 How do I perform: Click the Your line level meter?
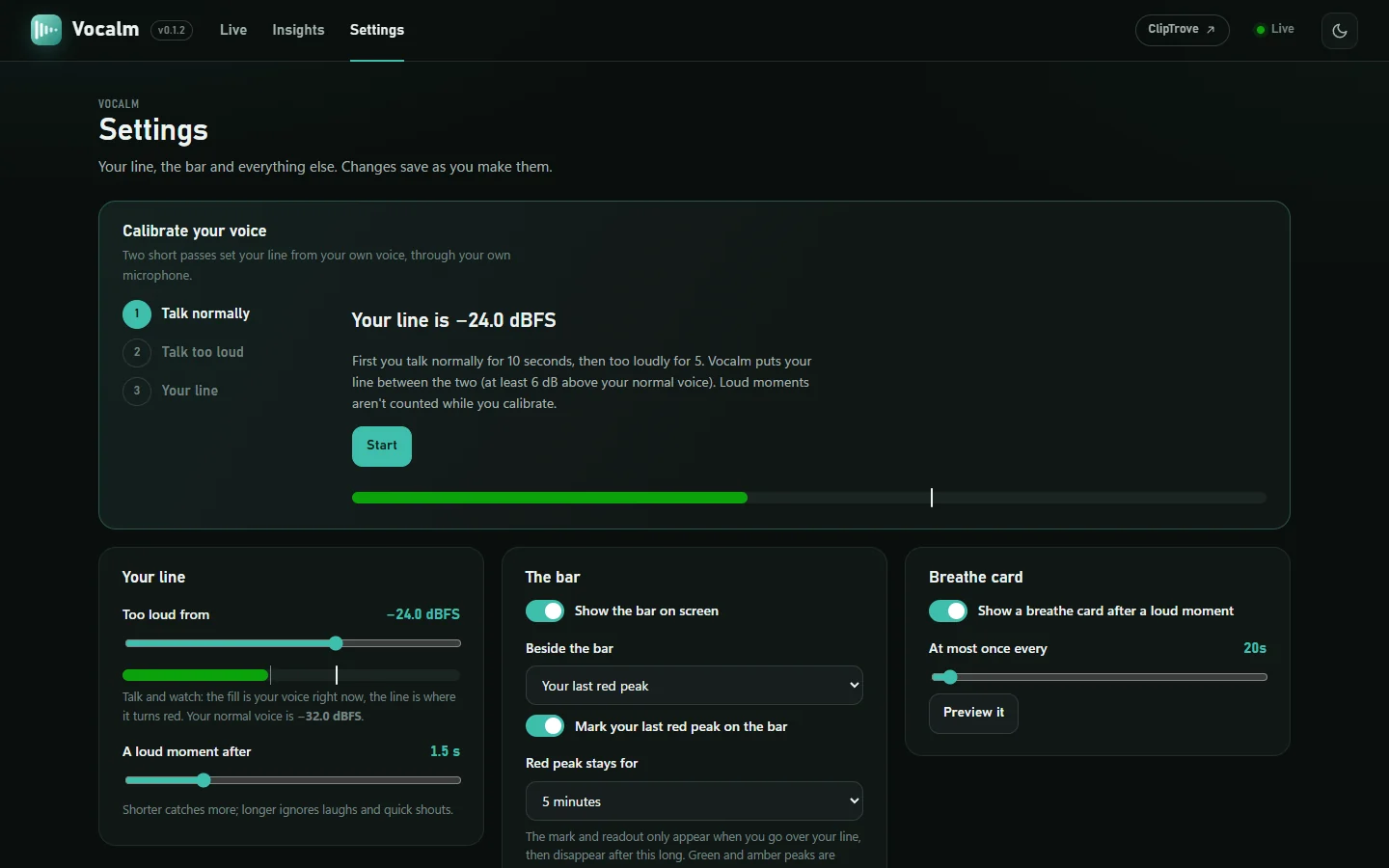(x=291, y=675)
